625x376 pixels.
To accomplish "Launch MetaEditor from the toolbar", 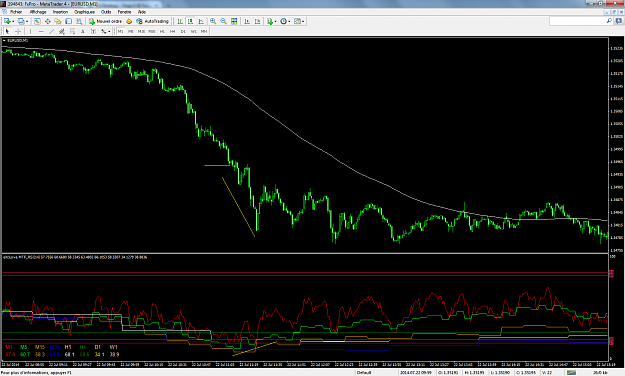I will (x=129, y=21).
